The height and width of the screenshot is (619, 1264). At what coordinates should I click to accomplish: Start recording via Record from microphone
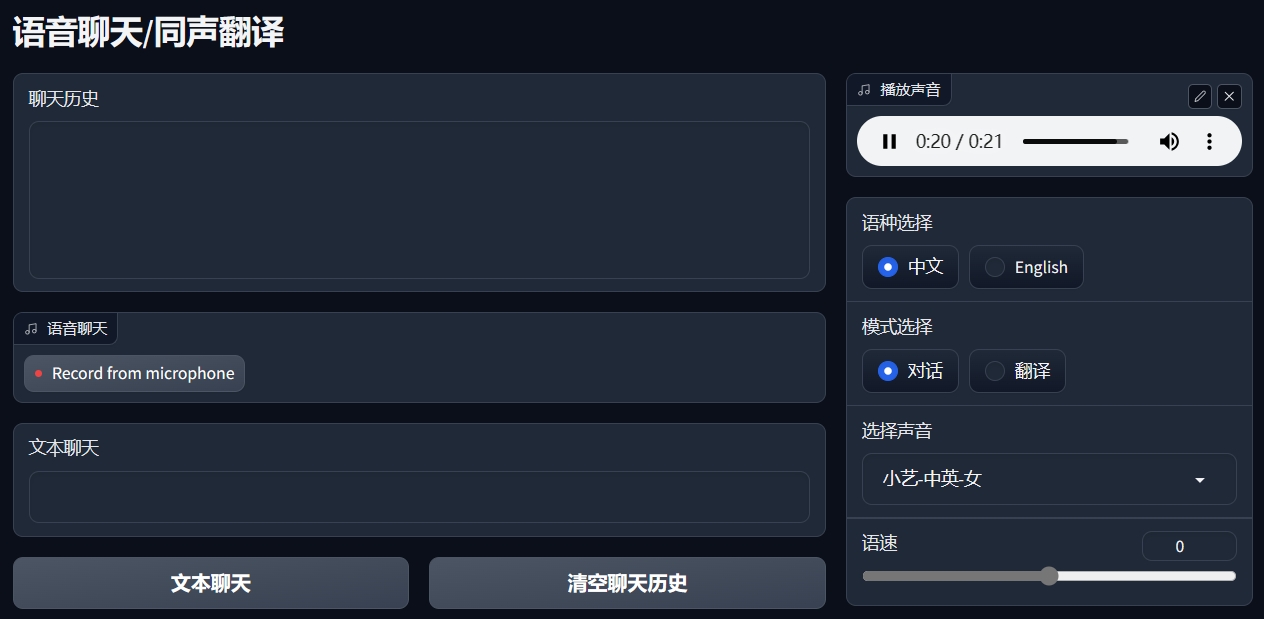(x=134, y=373)
